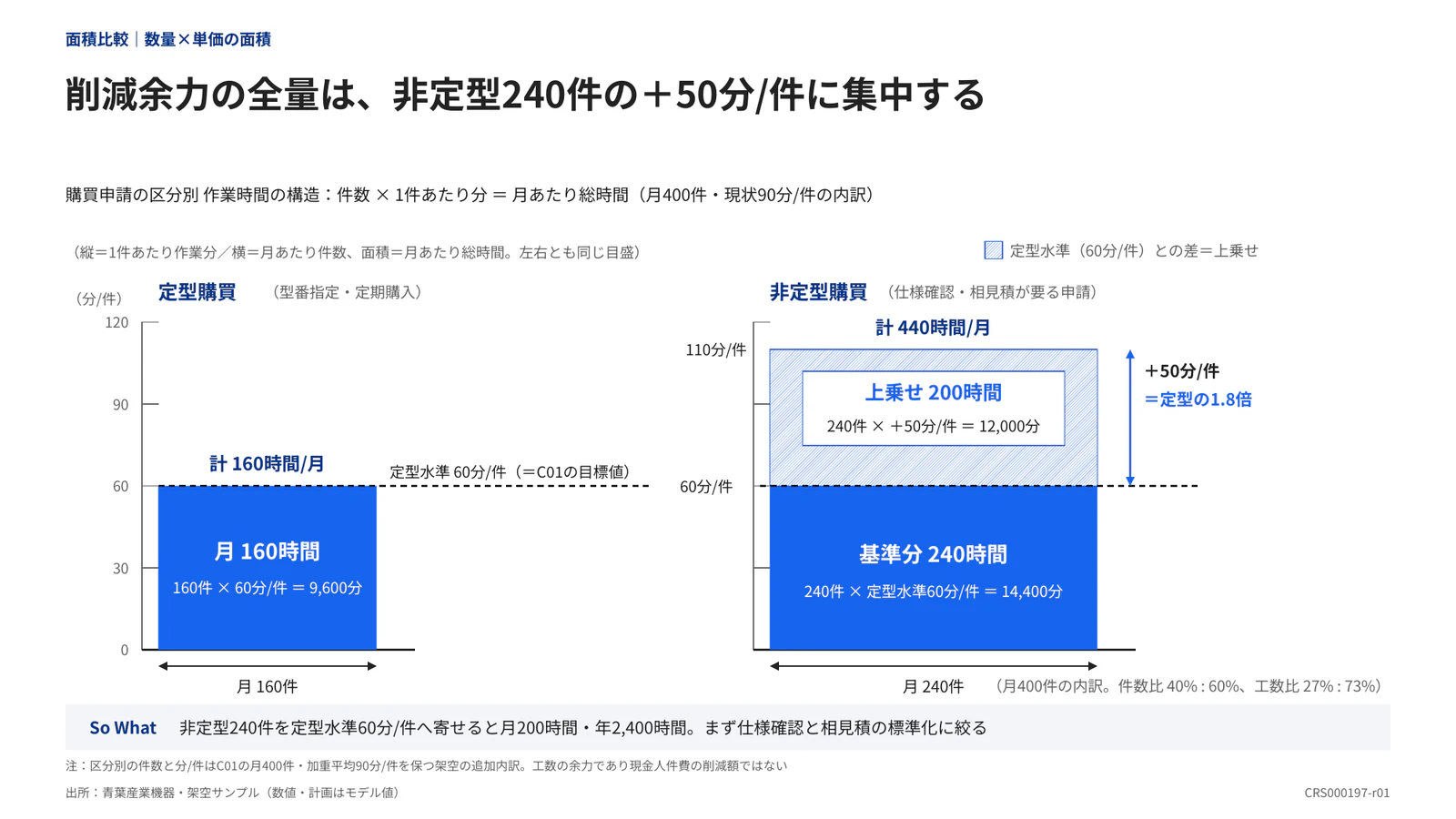Click the bar text 基準分 240時間
Viewport: 1456px width, 819px height.
tap(933, 554)
